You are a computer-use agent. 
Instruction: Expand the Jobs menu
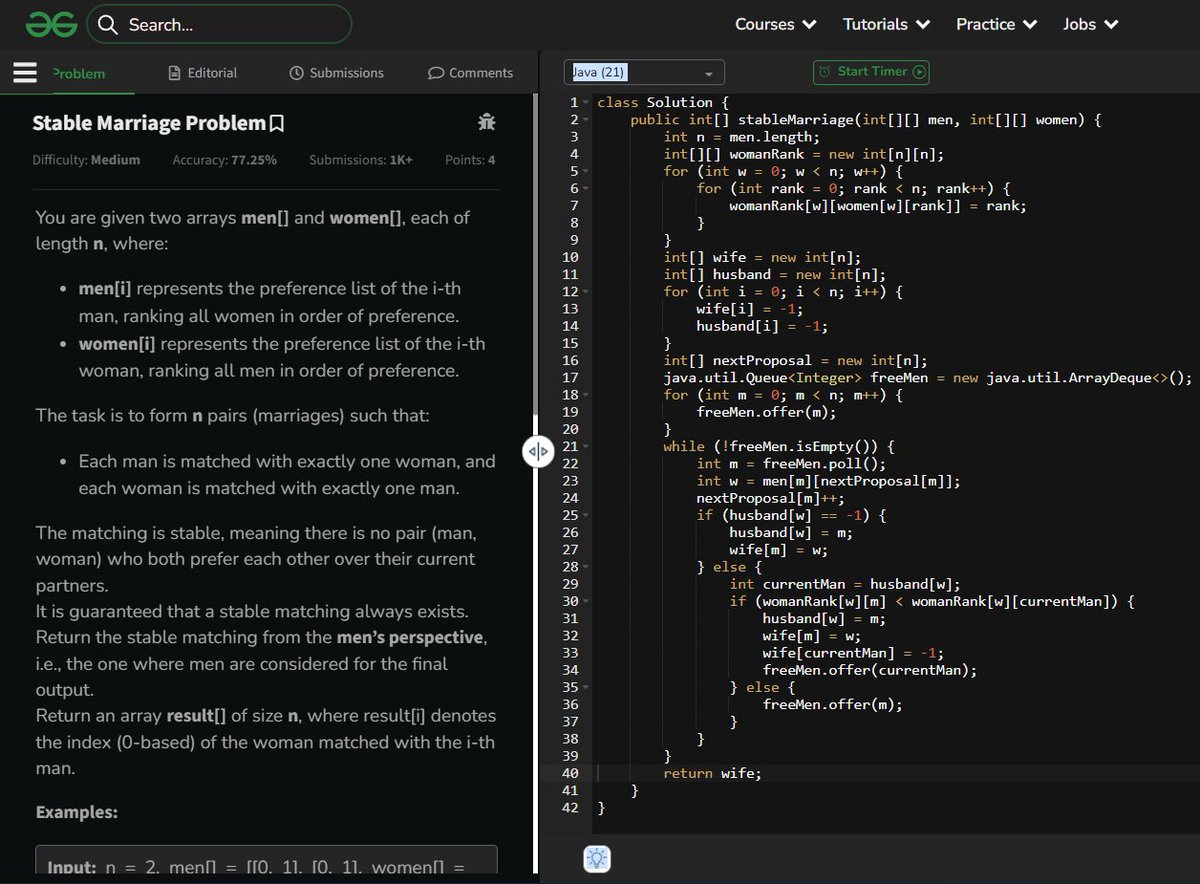[1090, 24]
